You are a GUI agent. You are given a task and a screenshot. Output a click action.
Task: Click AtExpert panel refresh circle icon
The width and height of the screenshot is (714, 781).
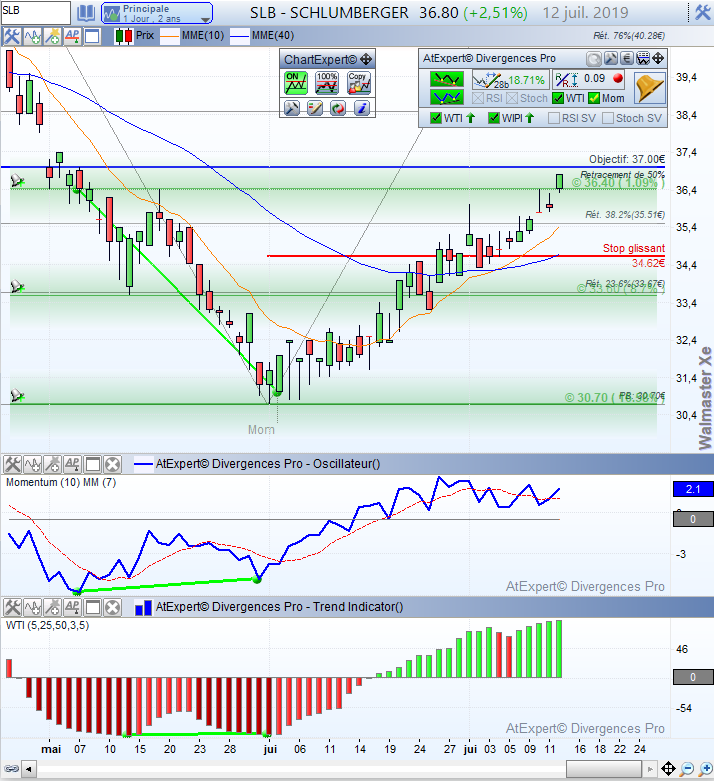(x=593, y=59)
